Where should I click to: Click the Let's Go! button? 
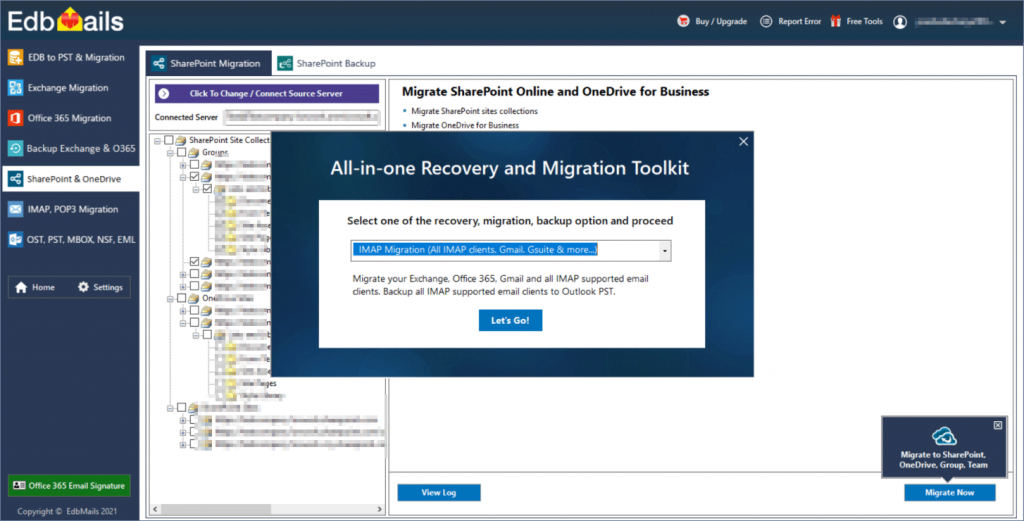click(510, 321)
